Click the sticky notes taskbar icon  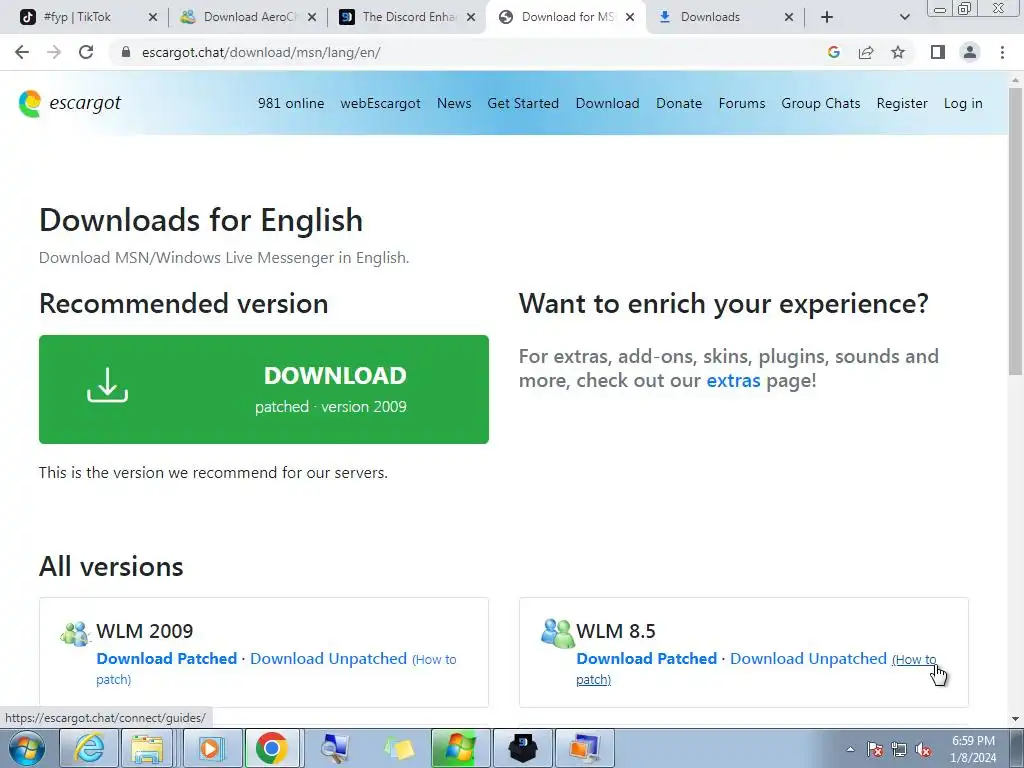[x=398, y=748]
